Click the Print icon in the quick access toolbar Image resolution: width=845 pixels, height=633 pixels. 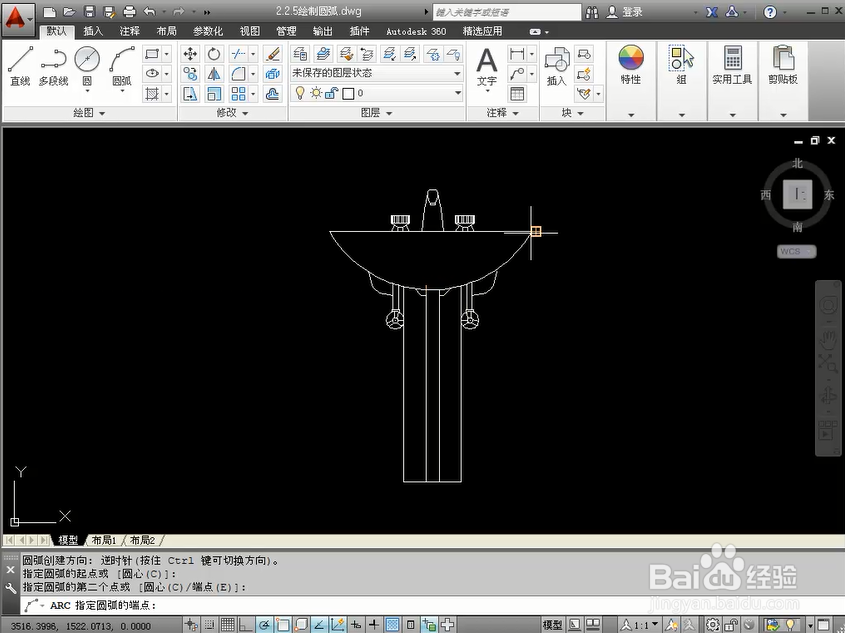129,11
